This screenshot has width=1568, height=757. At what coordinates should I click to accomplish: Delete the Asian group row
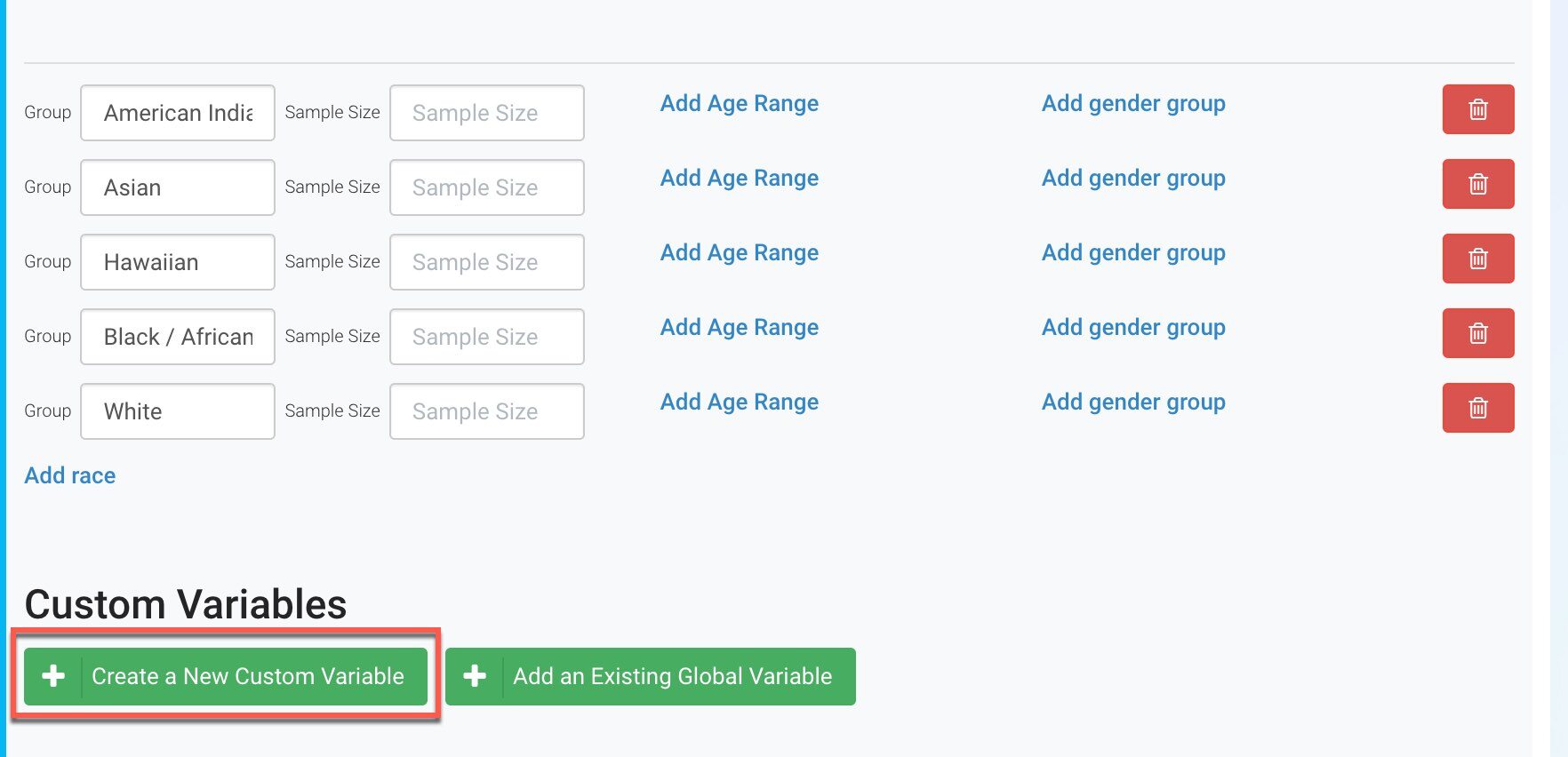click(x=1477, y=184)
